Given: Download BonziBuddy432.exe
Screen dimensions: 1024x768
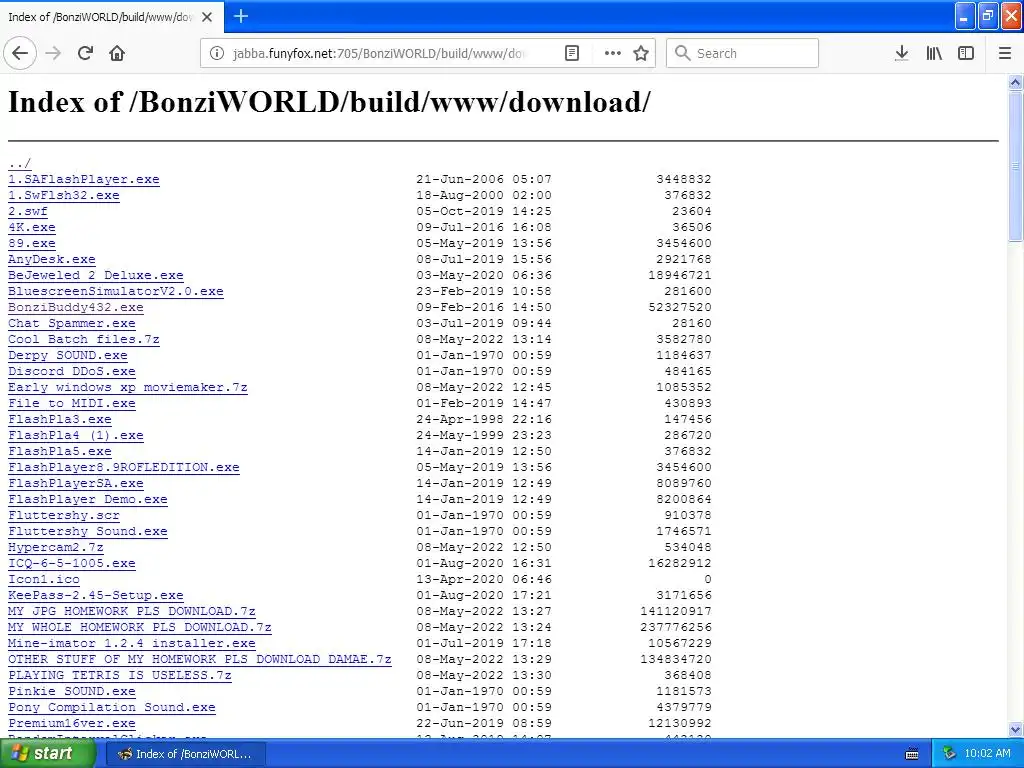Looking at the screenshot, I should coord(76,307).
